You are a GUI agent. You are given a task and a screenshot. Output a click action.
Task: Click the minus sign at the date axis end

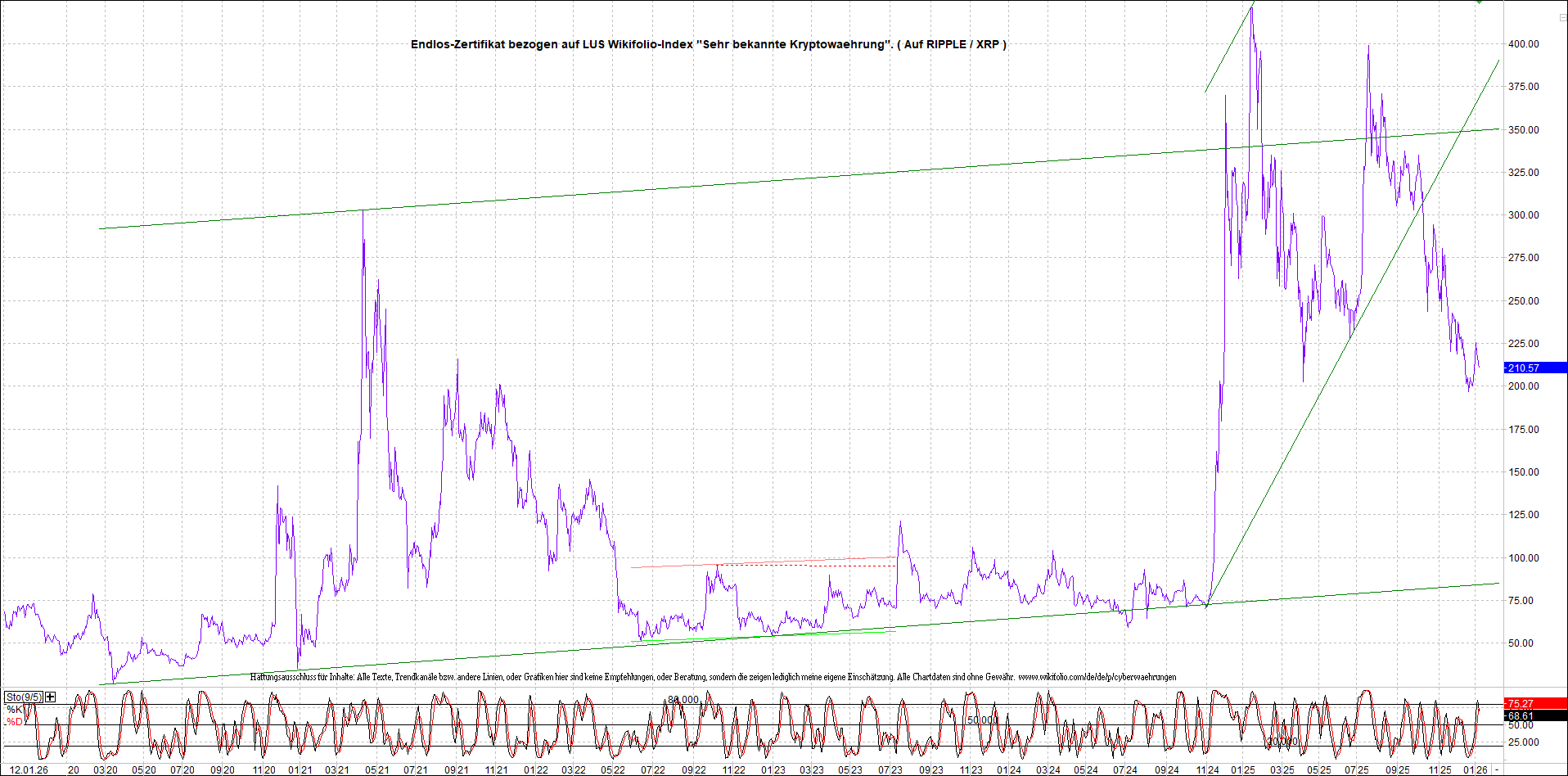point(1497,770)
